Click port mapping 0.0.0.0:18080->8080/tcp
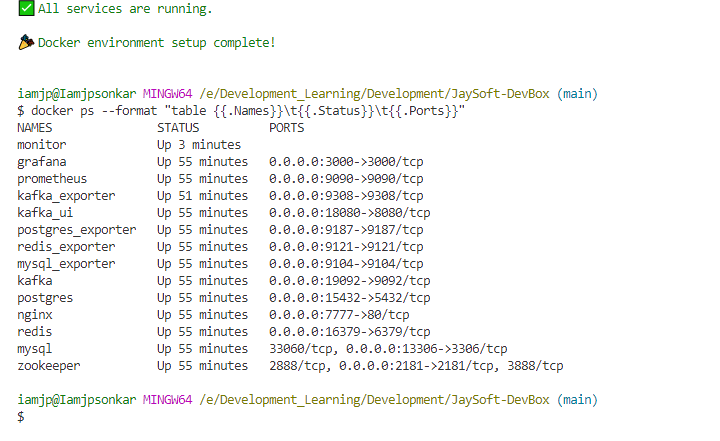Screen dimensions: 720x441 (350, 213)
